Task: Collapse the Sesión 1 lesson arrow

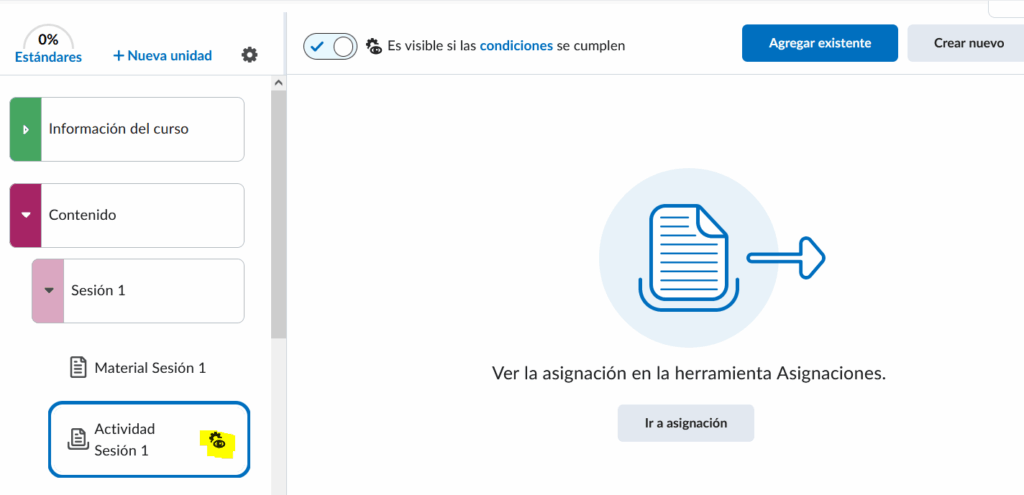Action: (x=47, y=291)
